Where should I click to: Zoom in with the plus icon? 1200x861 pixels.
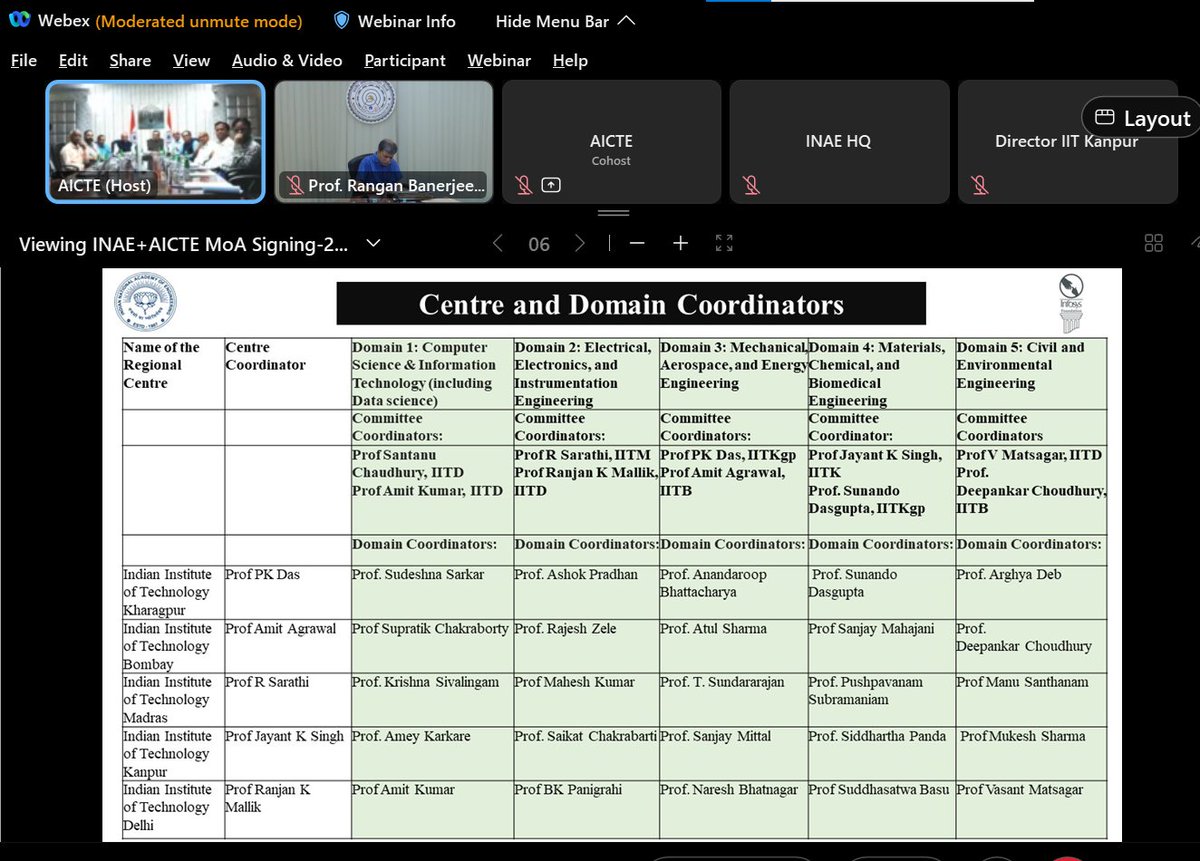pos(680,243)
